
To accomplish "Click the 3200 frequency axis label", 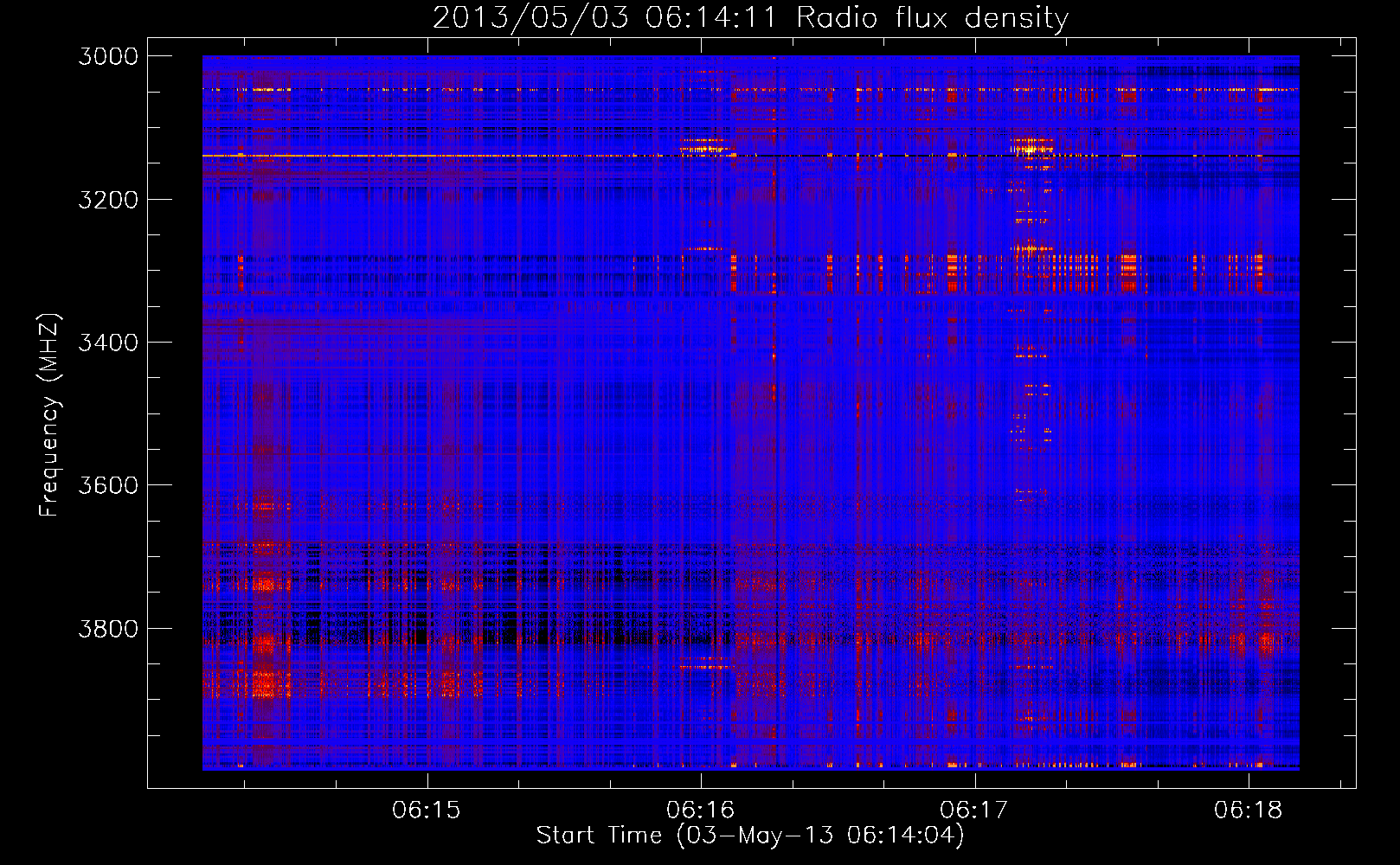I will (108, 200).
